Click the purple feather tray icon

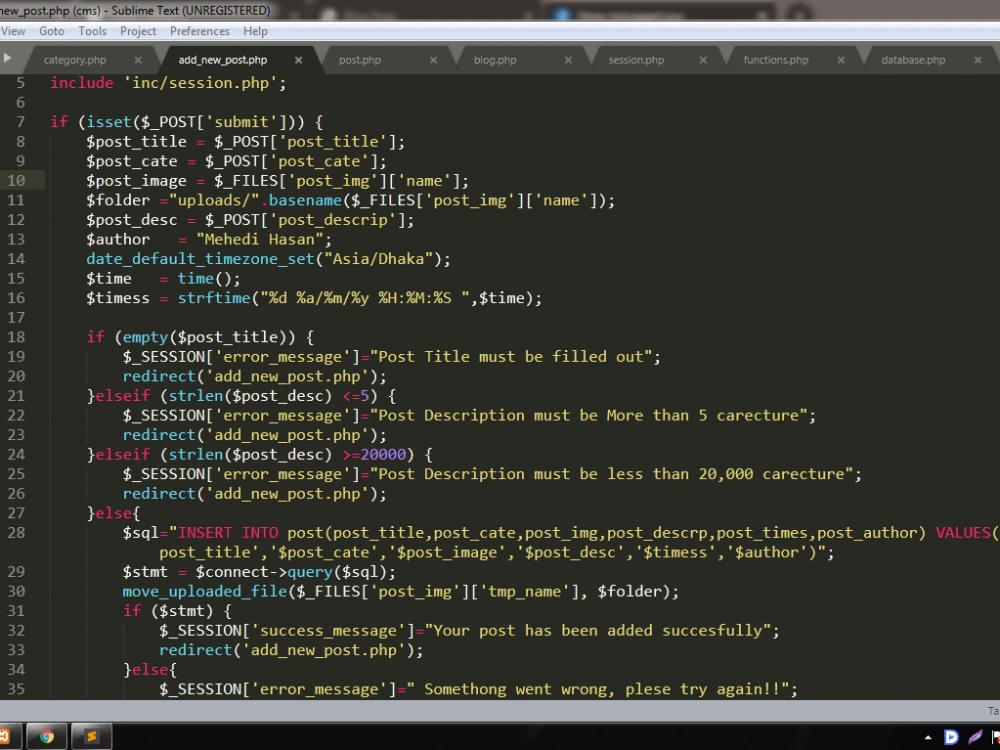(975, 737)
